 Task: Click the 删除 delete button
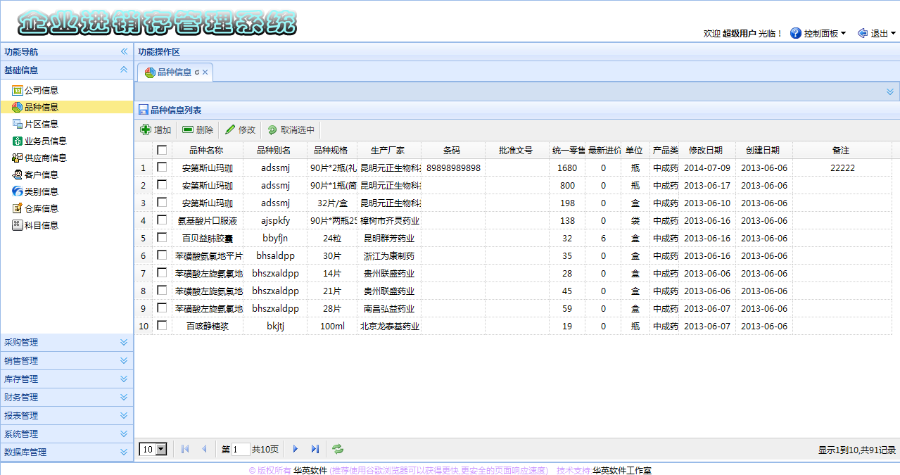[x=197, y=130]
